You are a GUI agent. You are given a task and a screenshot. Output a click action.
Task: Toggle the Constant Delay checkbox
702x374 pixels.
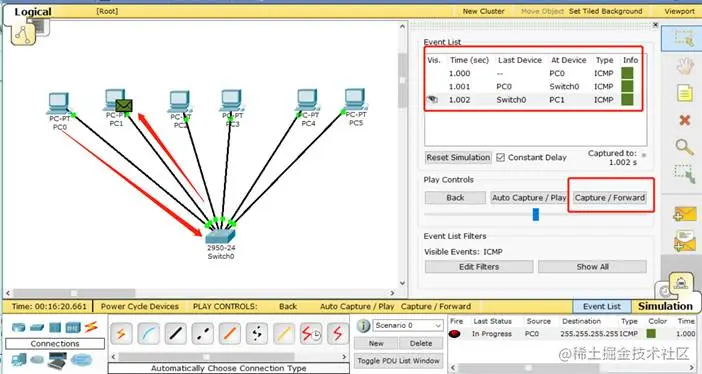501,158
